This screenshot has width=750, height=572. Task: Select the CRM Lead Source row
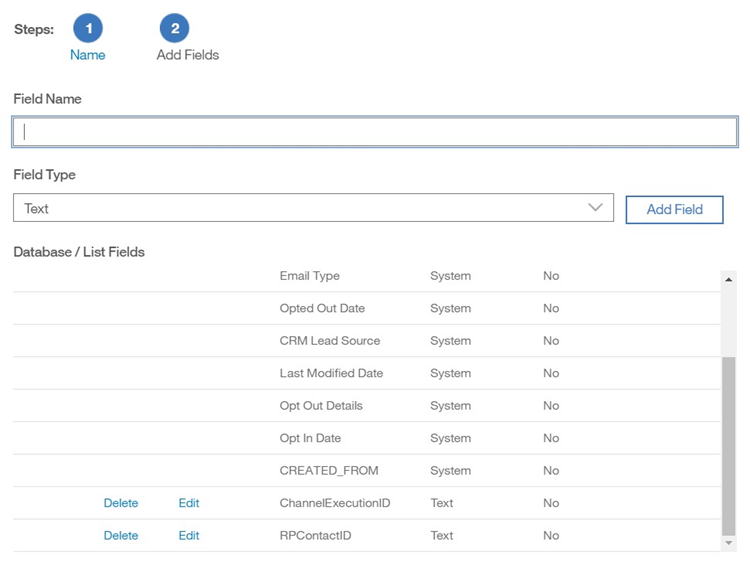[330, 341]
